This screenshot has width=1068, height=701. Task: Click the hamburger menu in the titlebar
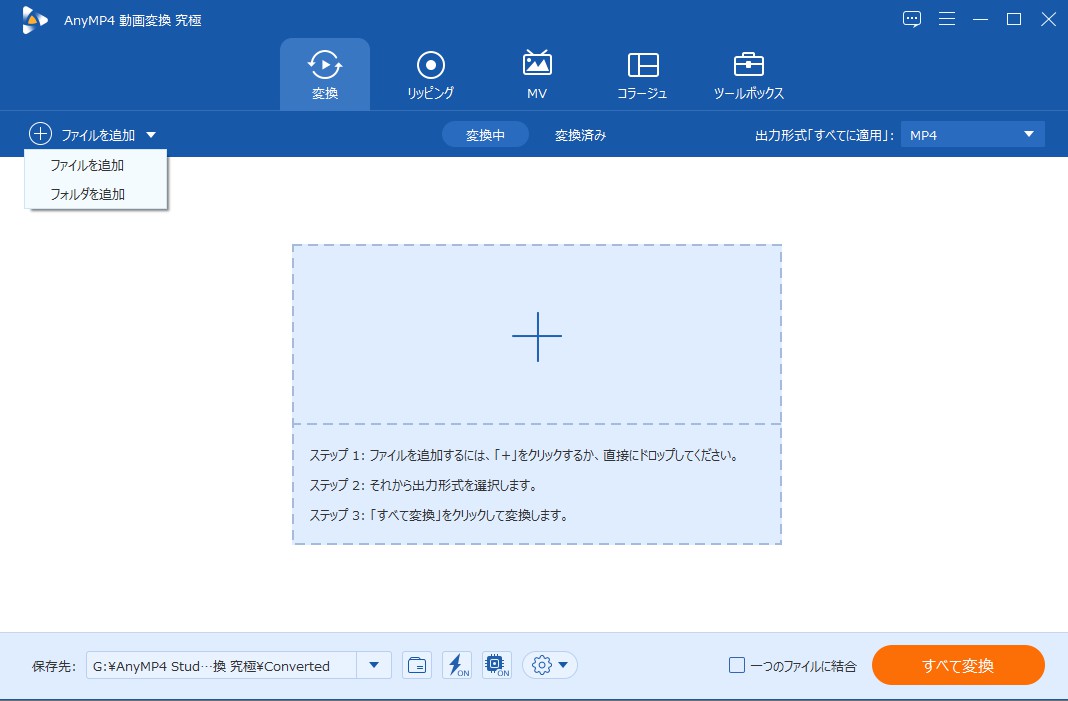947,19
